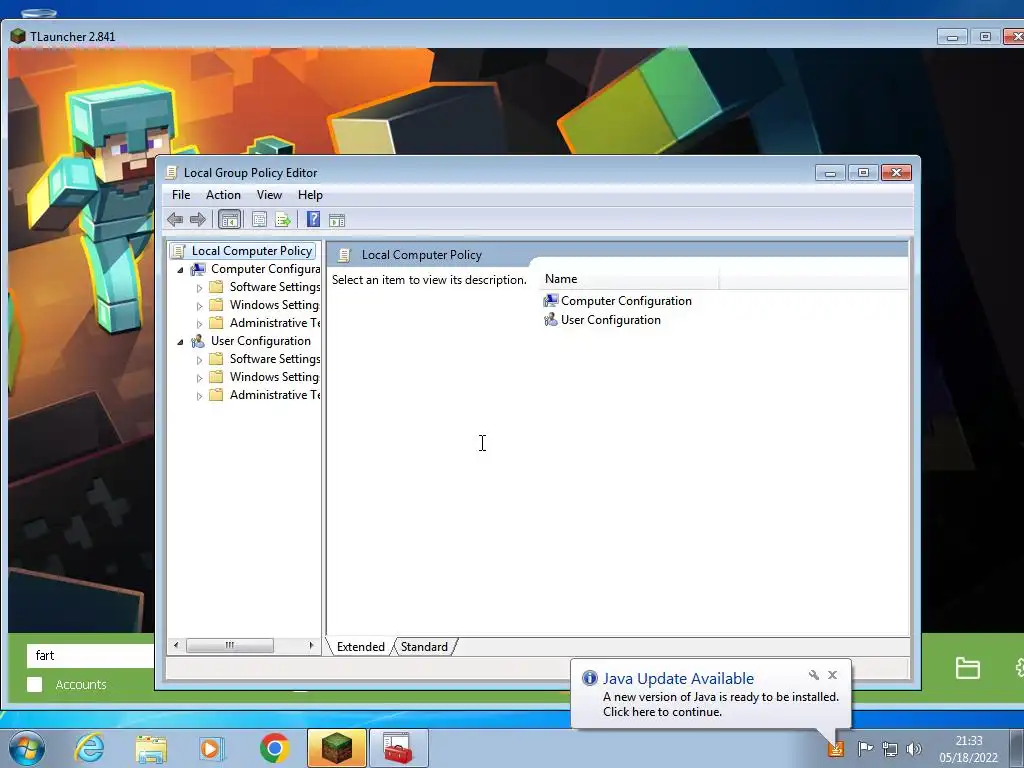Open the network tray icon
This screenshot has height=768, width=1024.
tap(889, 748)
